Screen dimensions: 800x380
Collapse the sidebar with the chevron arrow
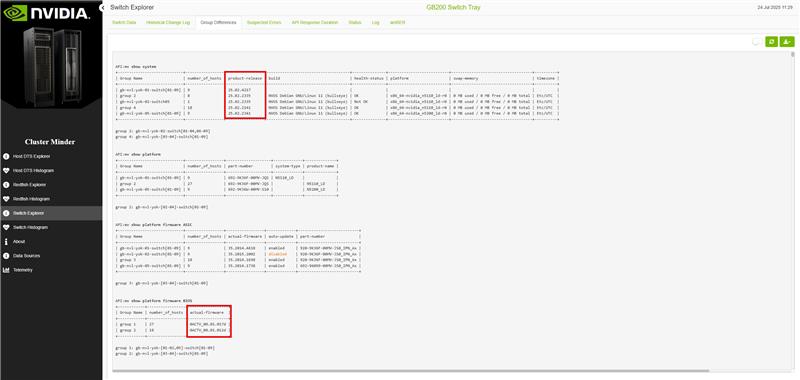tap(102, 8)
